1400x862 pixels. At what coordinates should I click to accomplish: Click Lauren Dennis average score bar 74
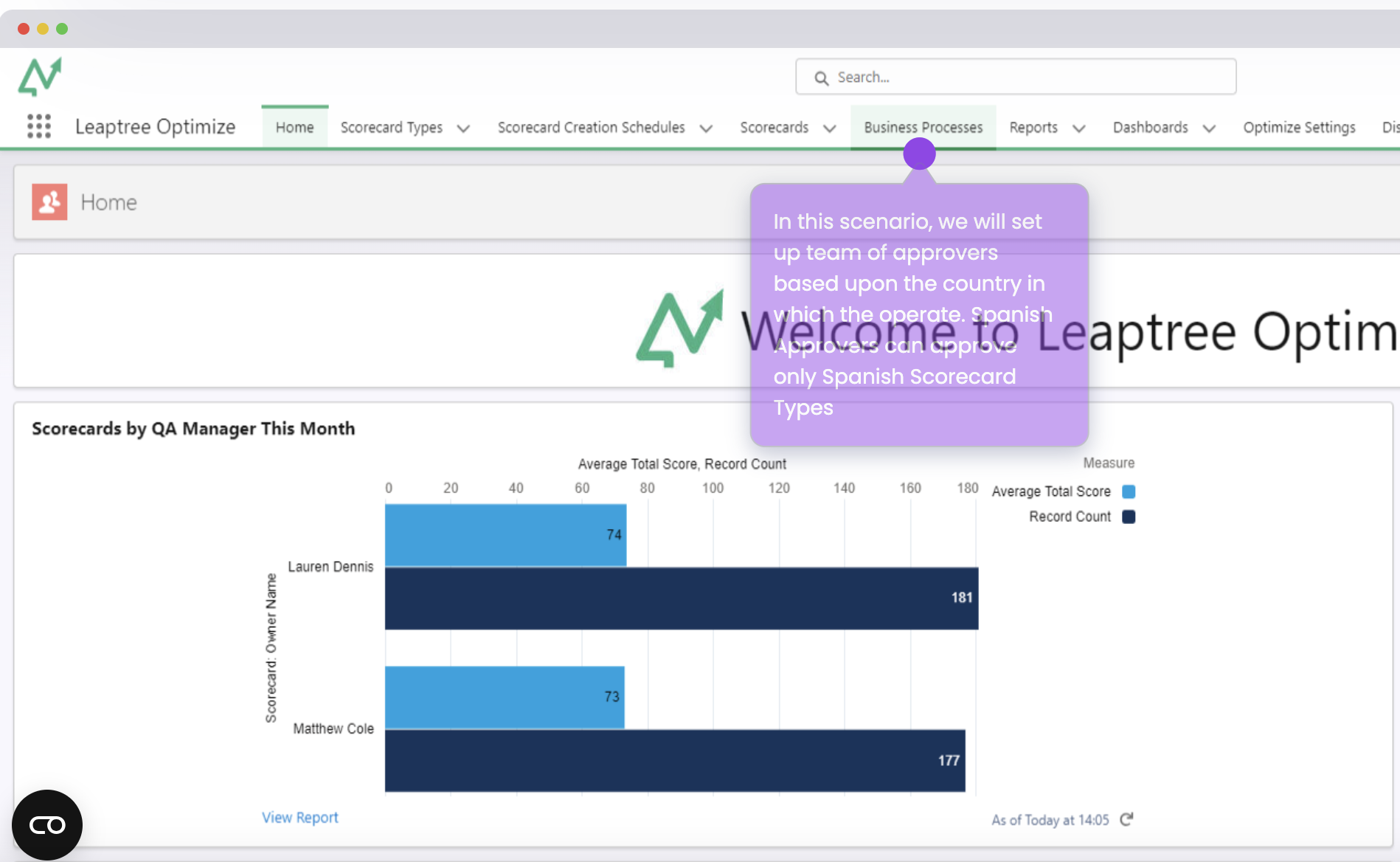tap(506, 535)
